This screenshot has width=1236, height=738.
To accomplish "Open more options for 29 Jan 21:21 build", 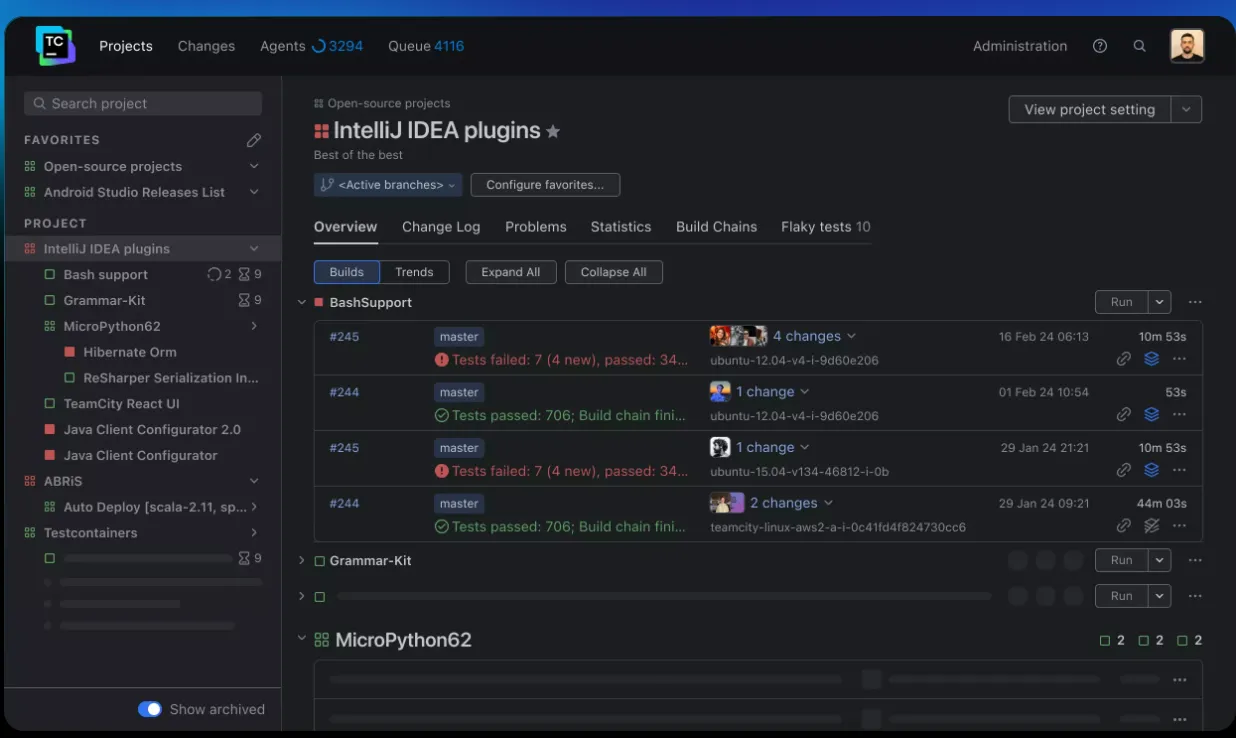I will pos(1180,470).
